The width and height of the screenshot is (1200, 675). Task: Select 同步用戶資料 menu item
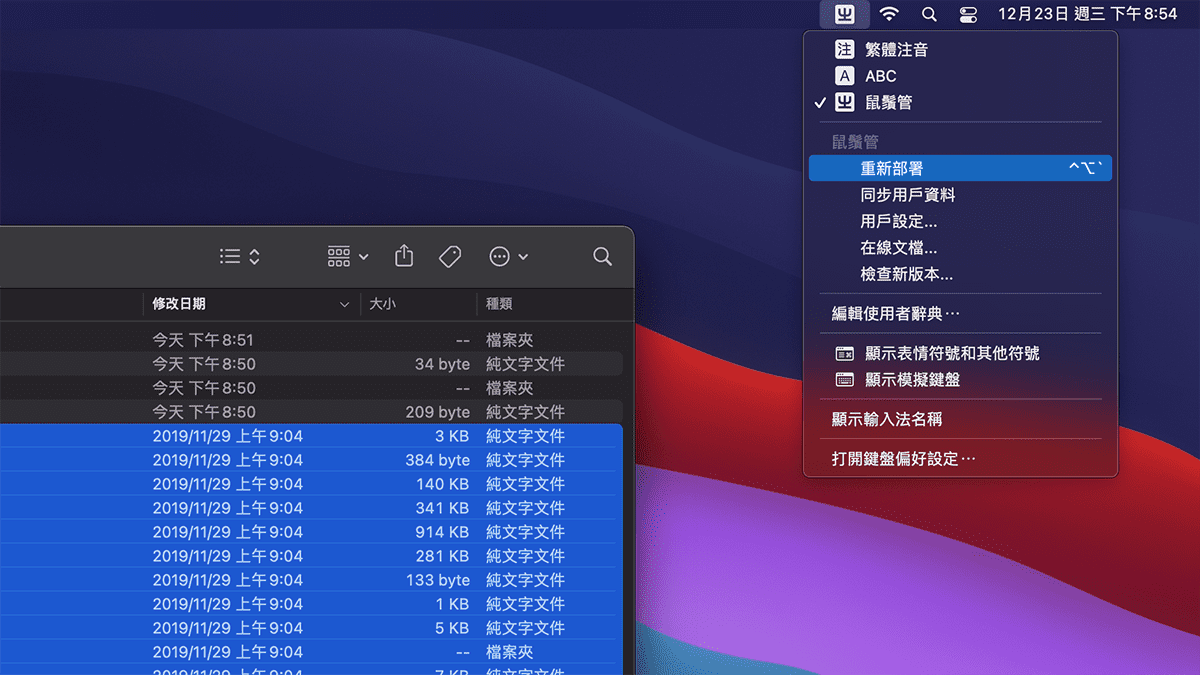[x=907, y=195]
